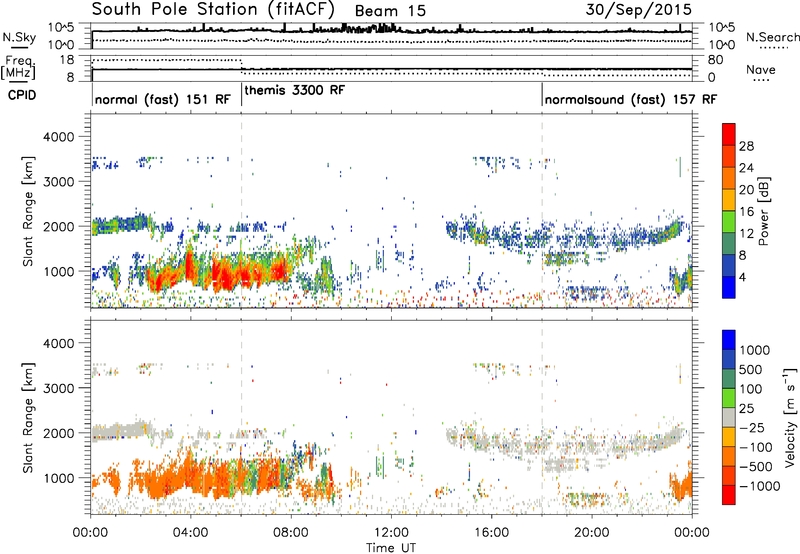Viewport: 800px width, 554px height.
Task: Click the 'South Pole Station (fitACF)' title
Action: pos(213,9)
